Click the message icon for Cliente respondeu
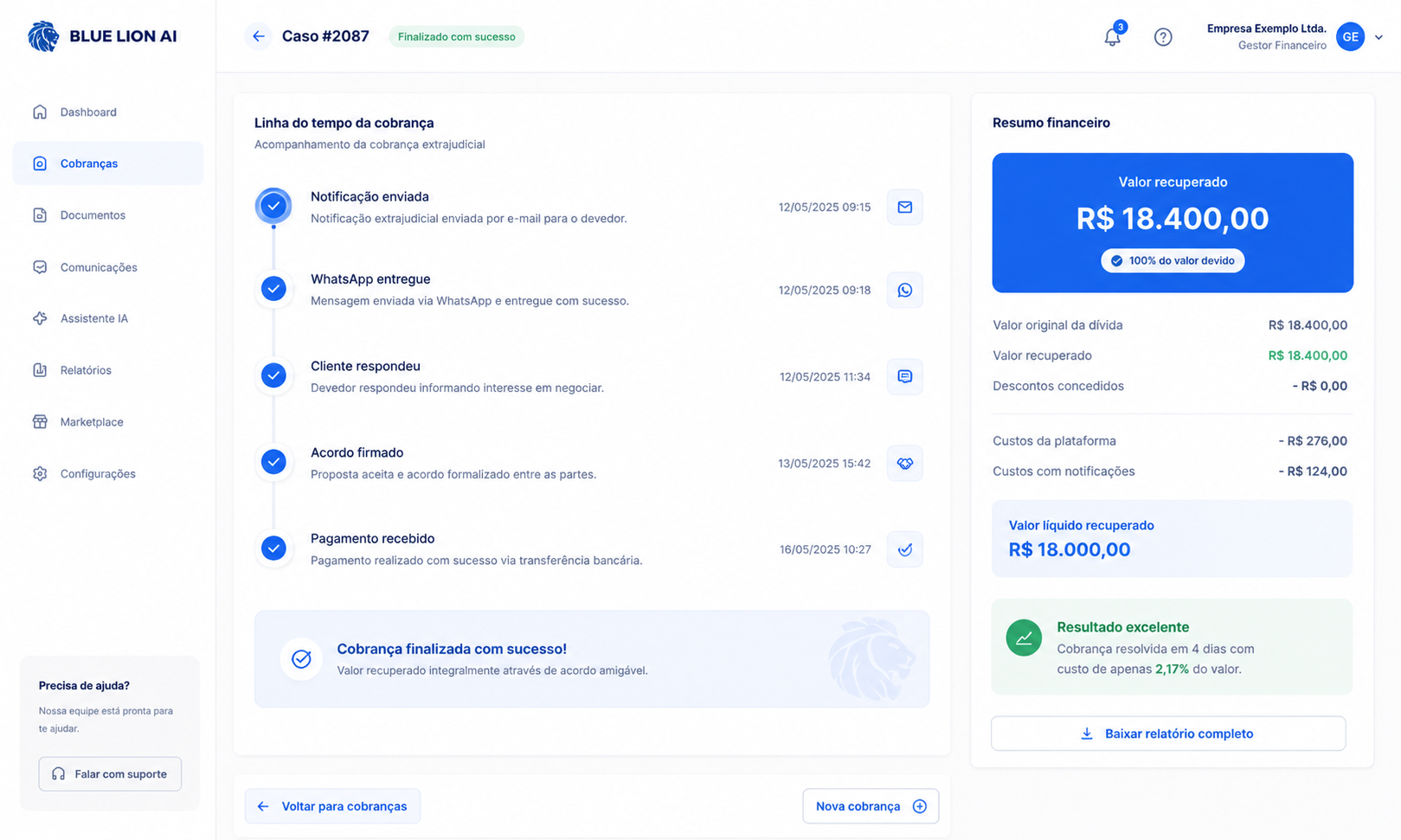This screenshot has height=840, width=1401. coord(905,377)
